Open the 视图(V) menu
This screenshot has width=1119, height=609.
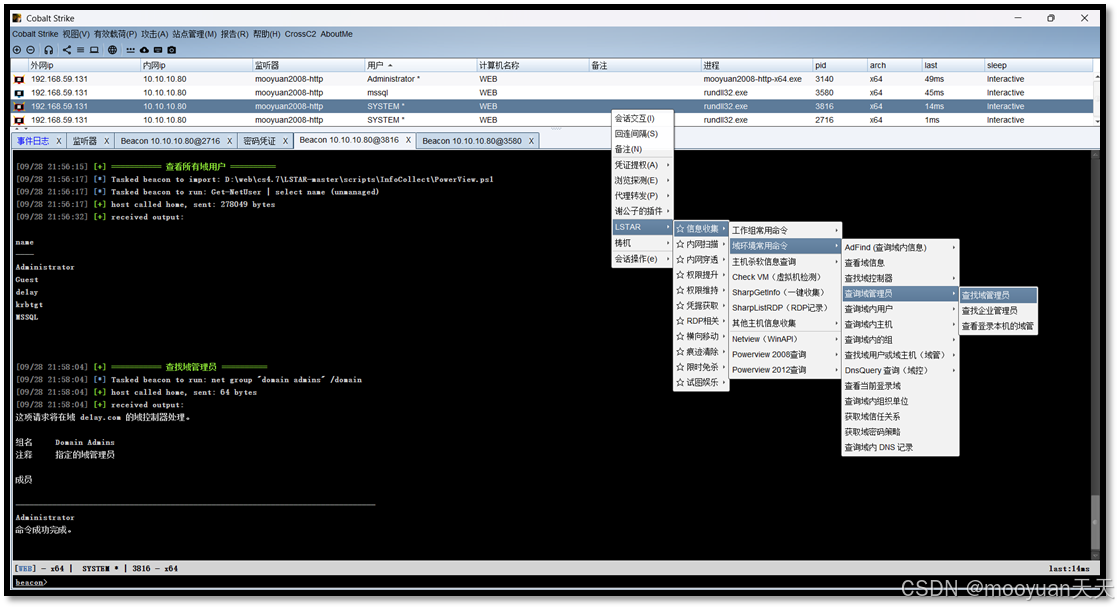point(76,34)
